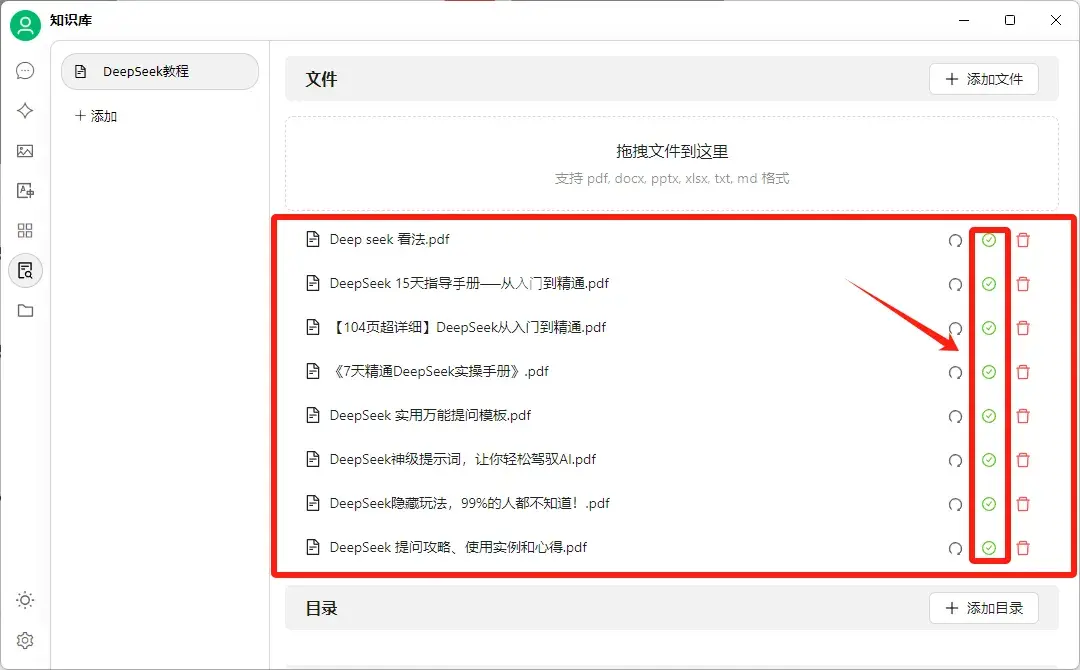Screen dimensions: 1080x670
Task: Click status check for 【104页超详细】 file
Action: (989, 328)
